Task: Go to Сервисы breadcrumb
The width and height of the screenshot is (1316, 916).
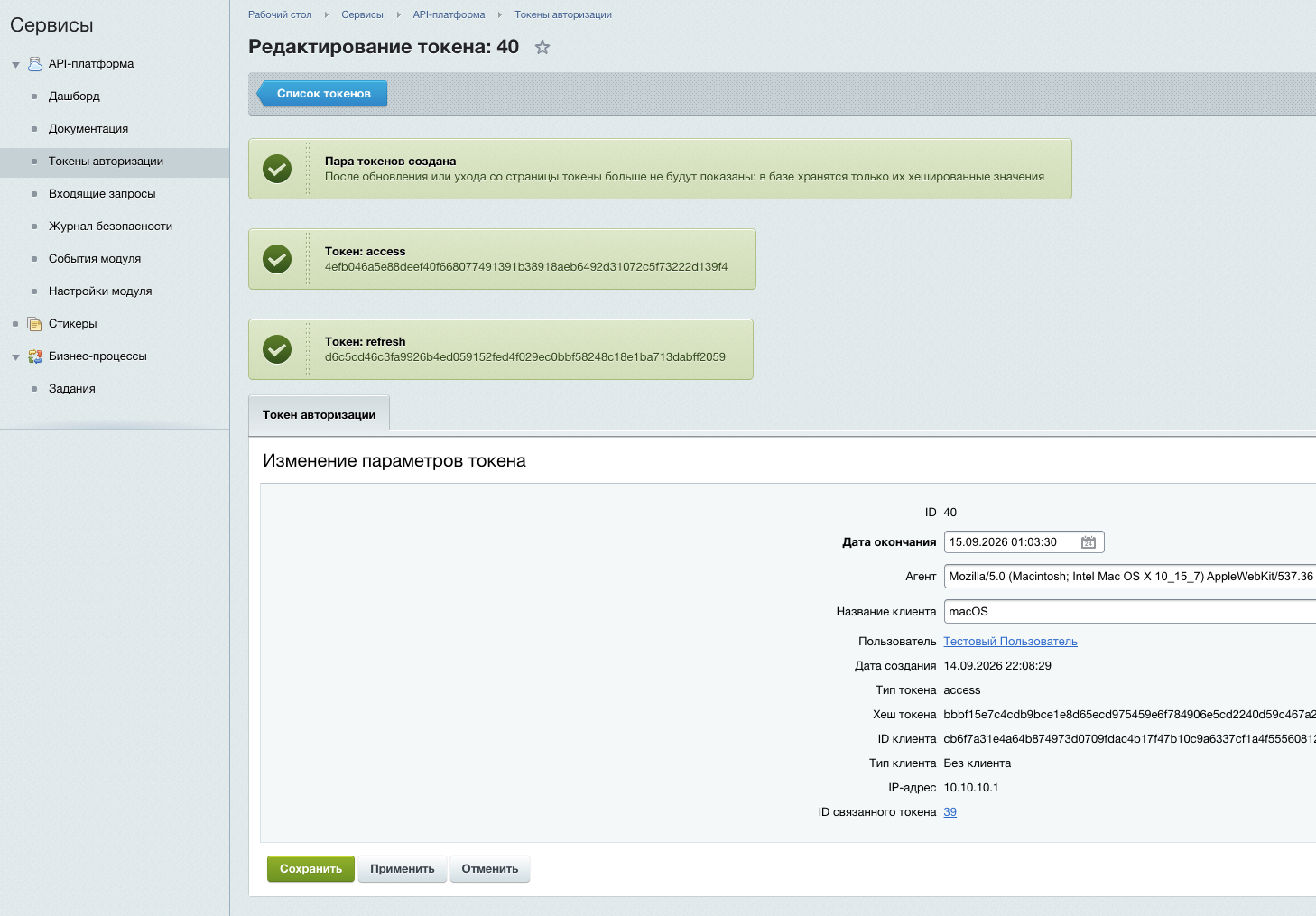Action: pyautogui.click(x=362, y=14)
